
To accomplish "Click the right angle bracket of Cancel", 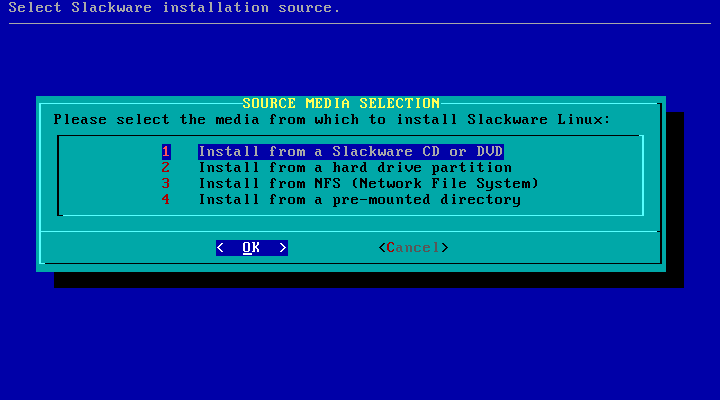I will coord(445,247).
